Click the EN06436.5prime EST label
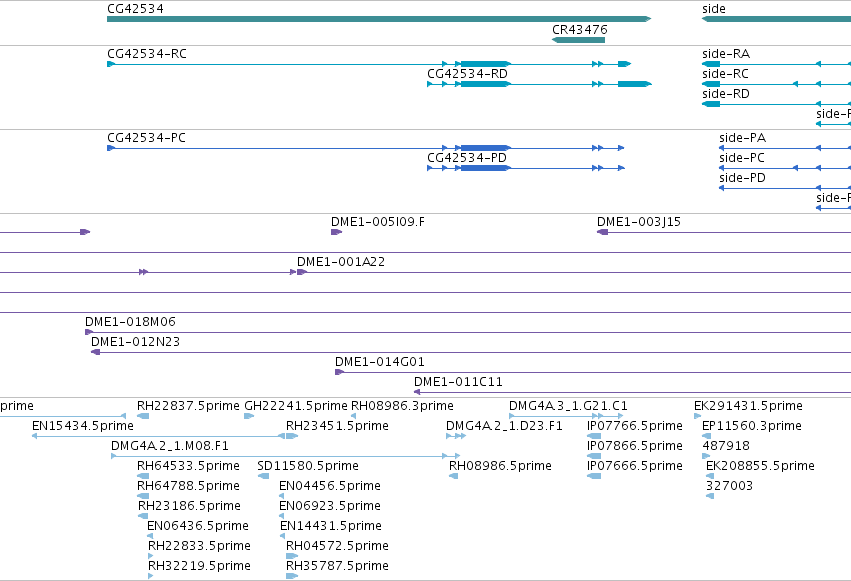The width and height of the screenshot is (851, 581). (198, 526)
